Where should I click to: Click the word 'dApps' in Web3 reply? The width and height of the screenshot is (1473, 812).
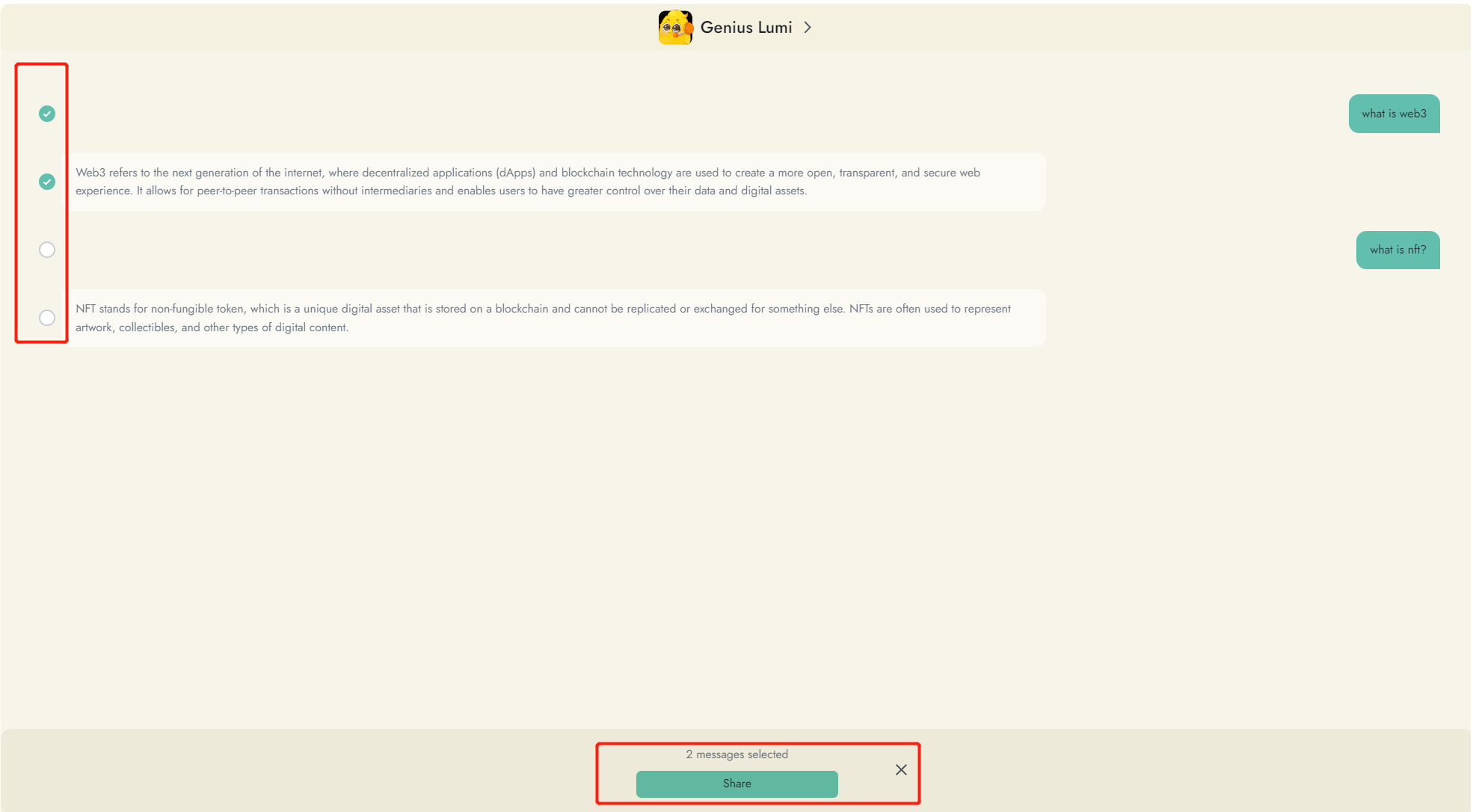pos(515,173)
